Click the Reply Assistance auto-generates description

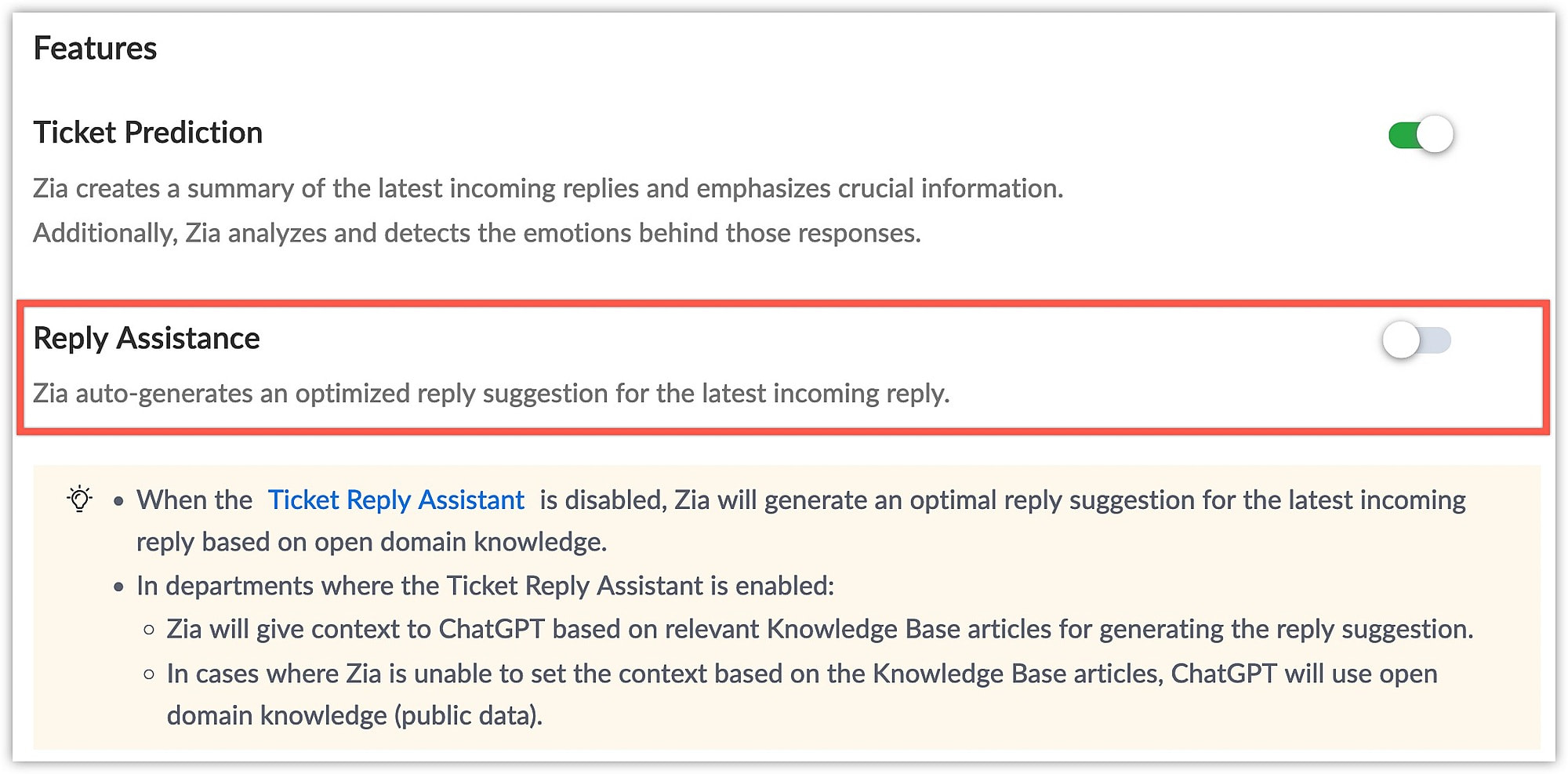pyautogui.click(x=492, y=393)
